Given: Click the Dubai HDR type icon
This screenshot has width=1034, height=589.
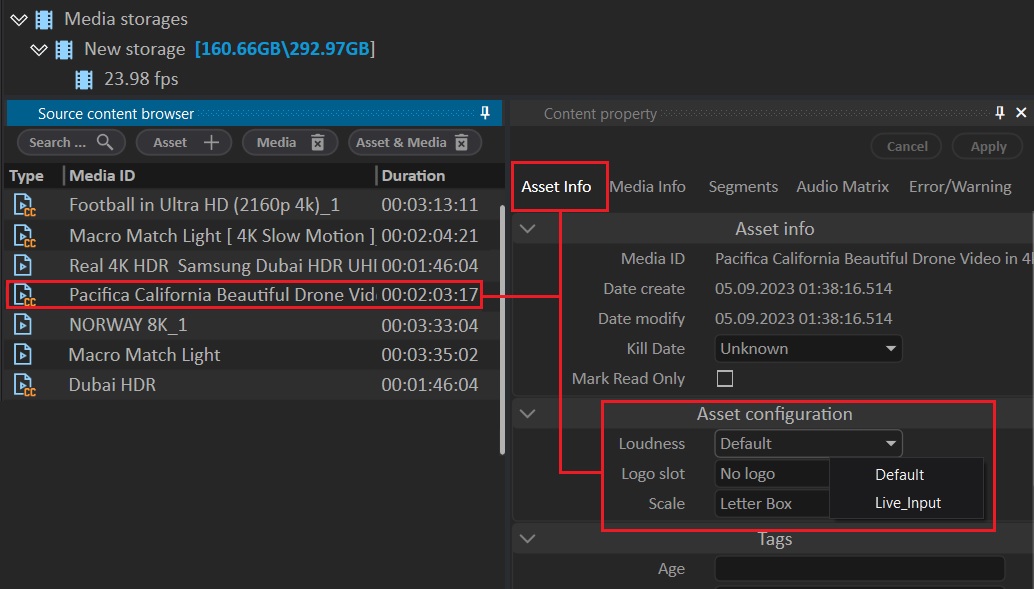Looking at the screenshot, I should (x=24, y=385).
